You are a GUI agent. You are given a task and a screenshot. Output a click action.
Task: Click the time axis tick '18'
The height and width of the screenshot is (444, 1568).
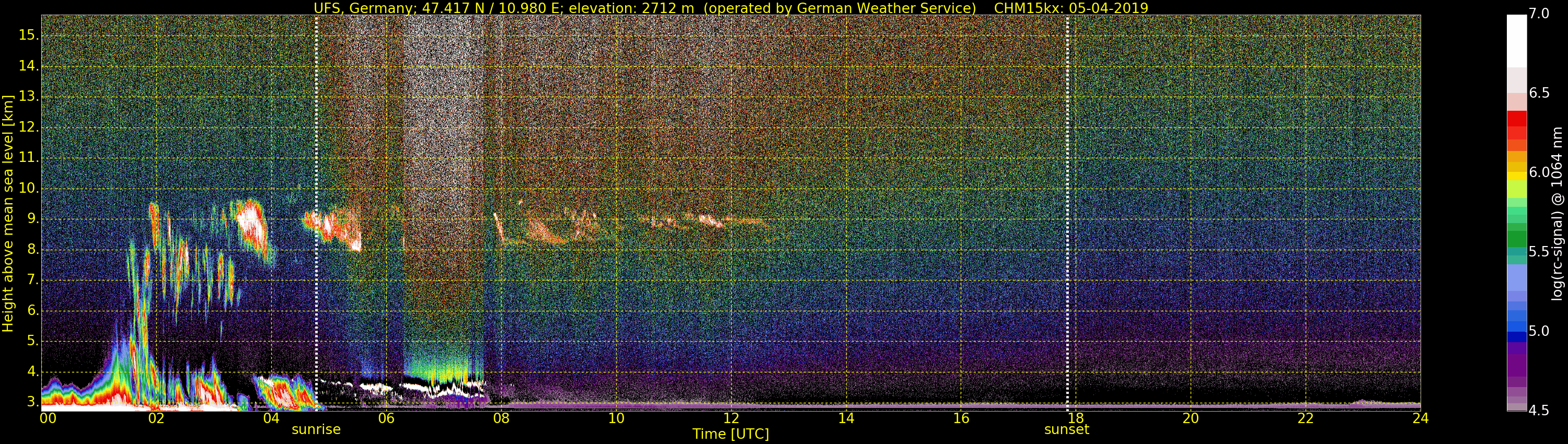pos(1076,418)
